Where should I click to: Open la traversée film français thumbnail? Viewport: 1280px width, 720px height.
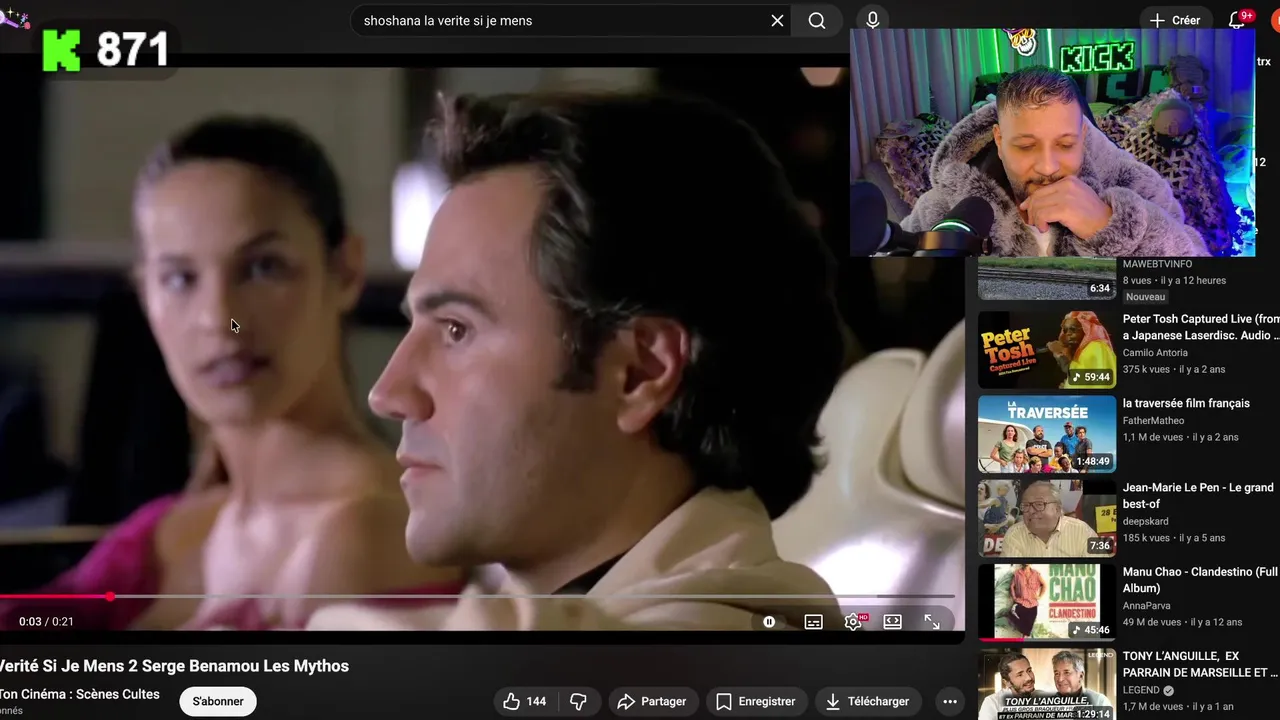point(1047,434)
